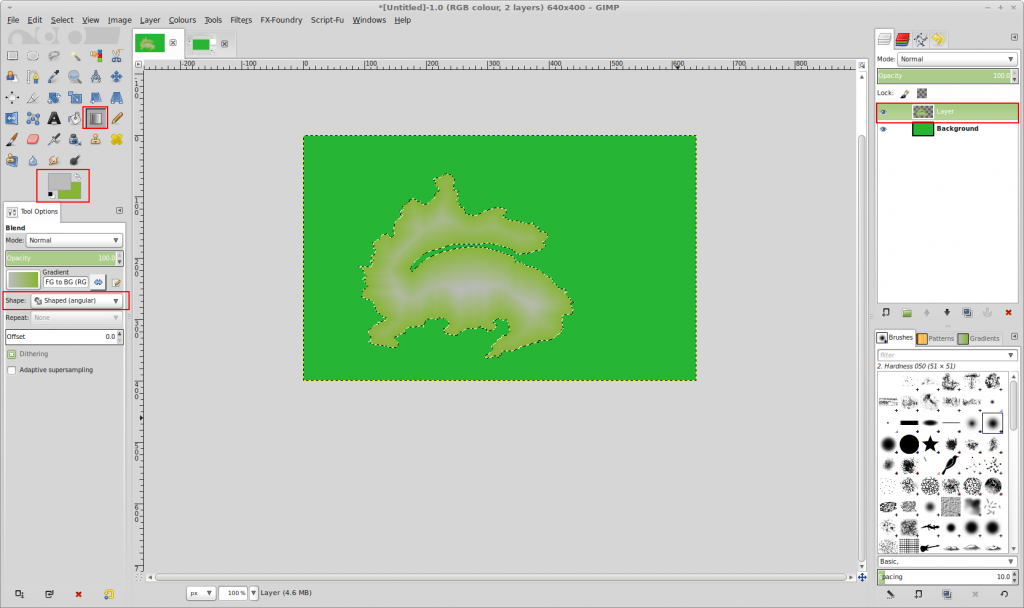Activate the Paintbrush tool

coord(12,139)
